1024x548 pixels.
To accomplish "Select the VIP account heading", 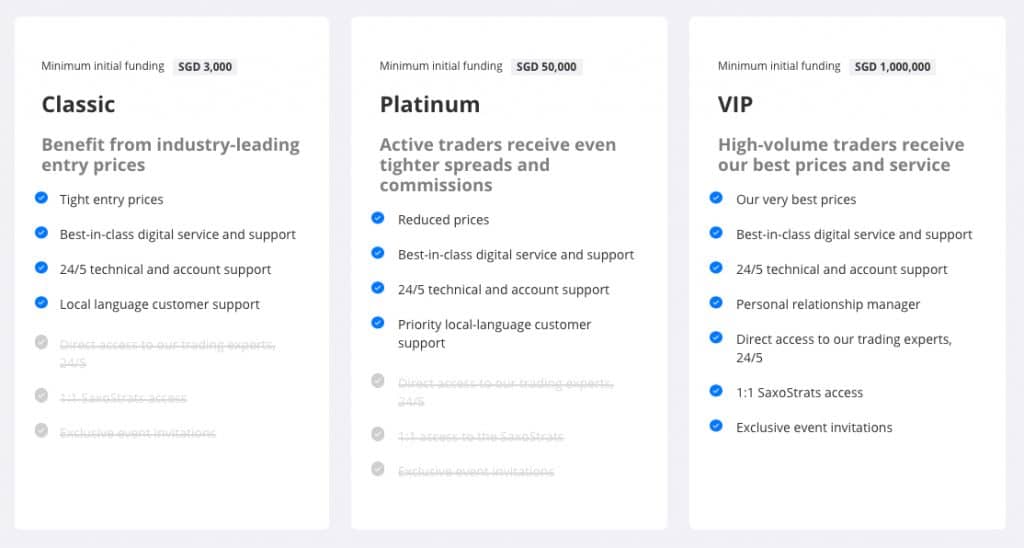I will (x=735, y=105).
